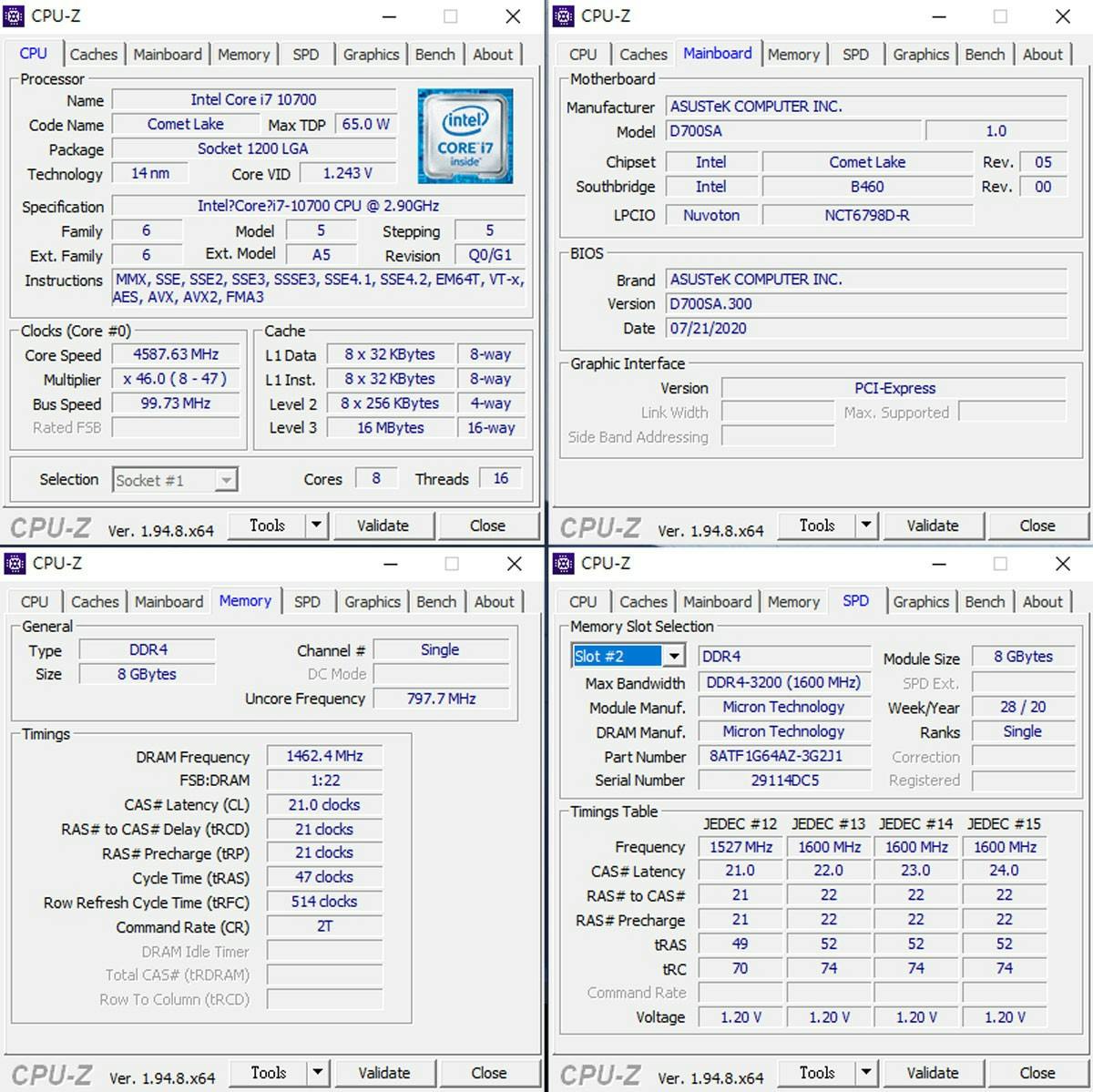The height and width of the screenshot is (1092, 1093).
Task: Click the Uncore Frequency value '797.7 MHz'
Action: pyautogui.click(x=441, y=699)
